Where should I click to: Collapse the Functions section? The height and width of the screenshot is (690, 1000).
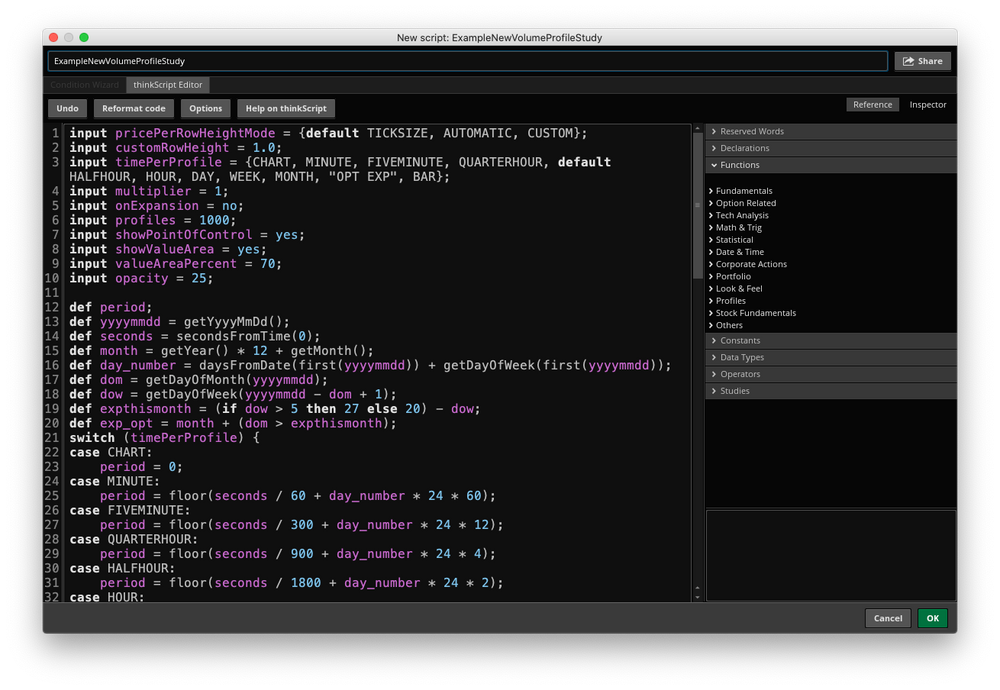[831, 165]
